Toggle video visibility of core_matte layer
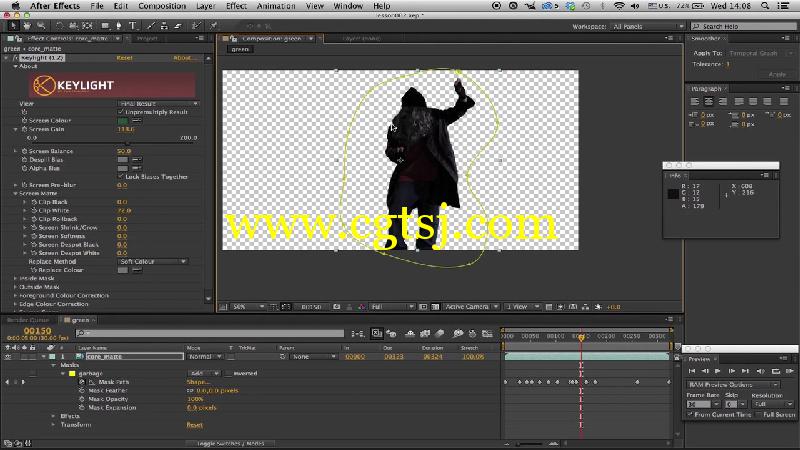Image resolution: width=800 pixels, height=450 pixels. pyautogui.click(x=8, y=357)
